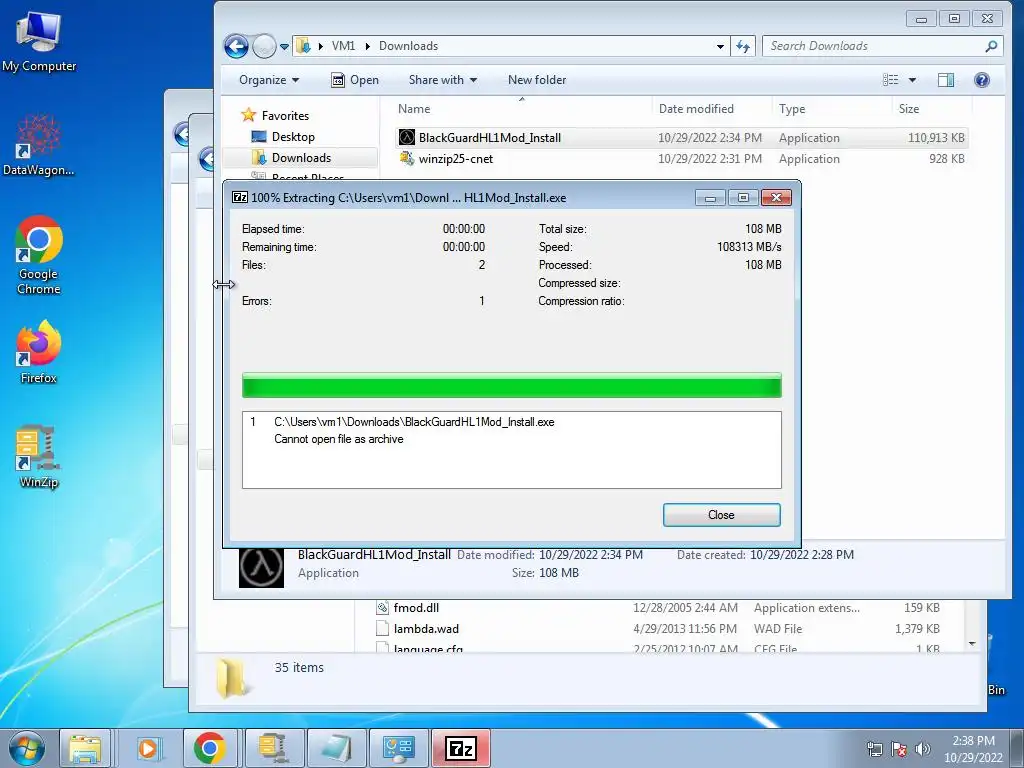Click the clock in taskbar
This screenshot has width=1024, height=768.
[973, 749]
